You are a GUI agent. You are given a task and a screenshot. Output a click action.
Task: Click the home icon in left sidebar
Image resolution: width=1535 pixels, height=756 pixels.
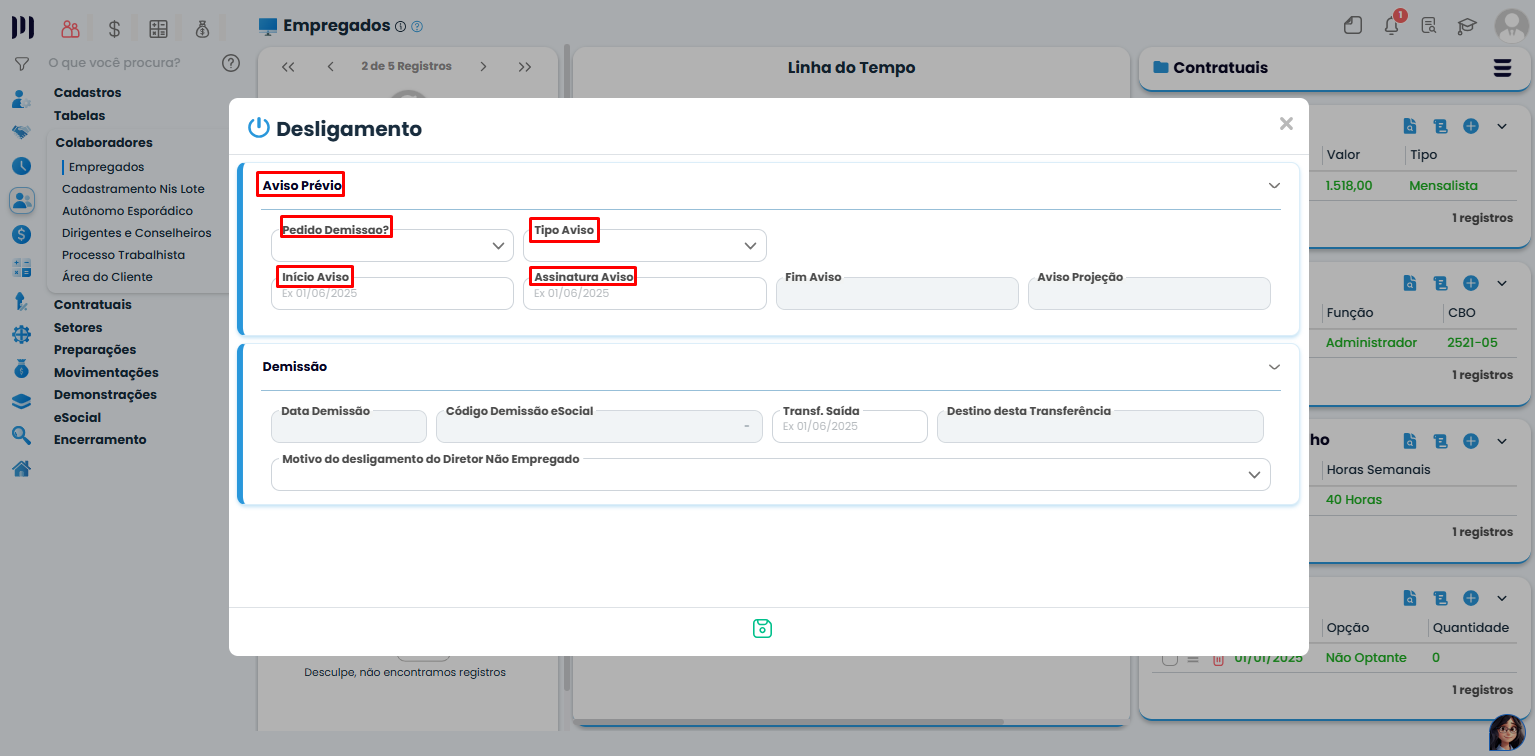click(x=21, y=468)
